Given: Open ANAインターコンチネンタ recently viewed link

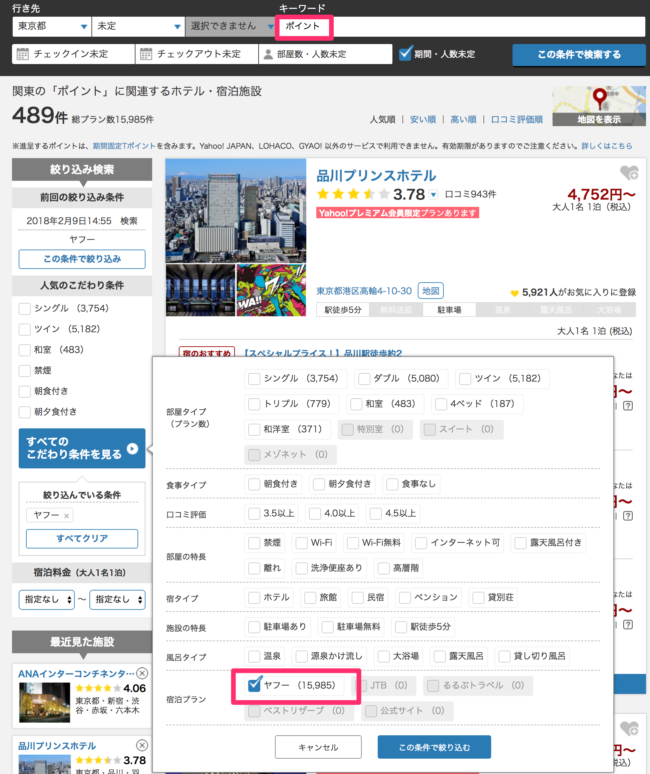Looking at the screenshot, I should 76,674.
